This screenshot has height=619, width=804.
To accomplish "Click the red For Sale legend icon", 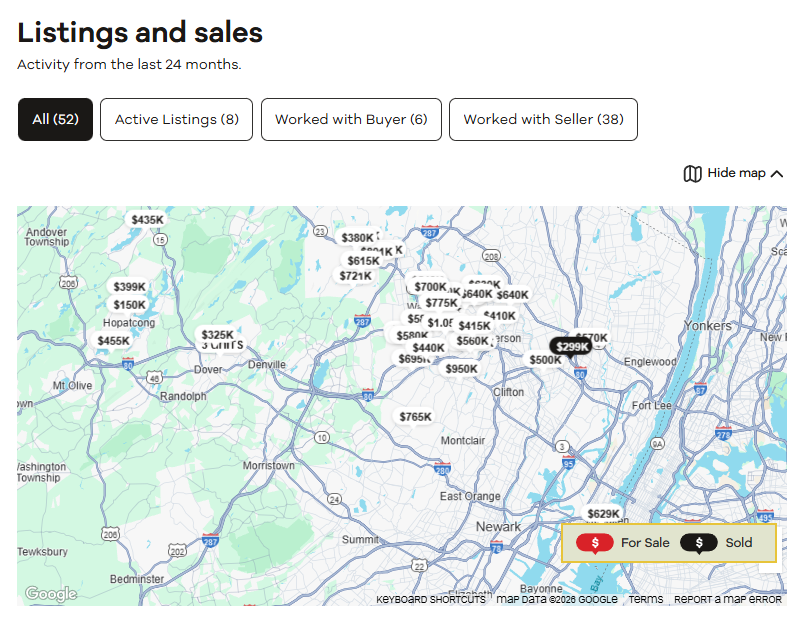I will tap(595, 543).
